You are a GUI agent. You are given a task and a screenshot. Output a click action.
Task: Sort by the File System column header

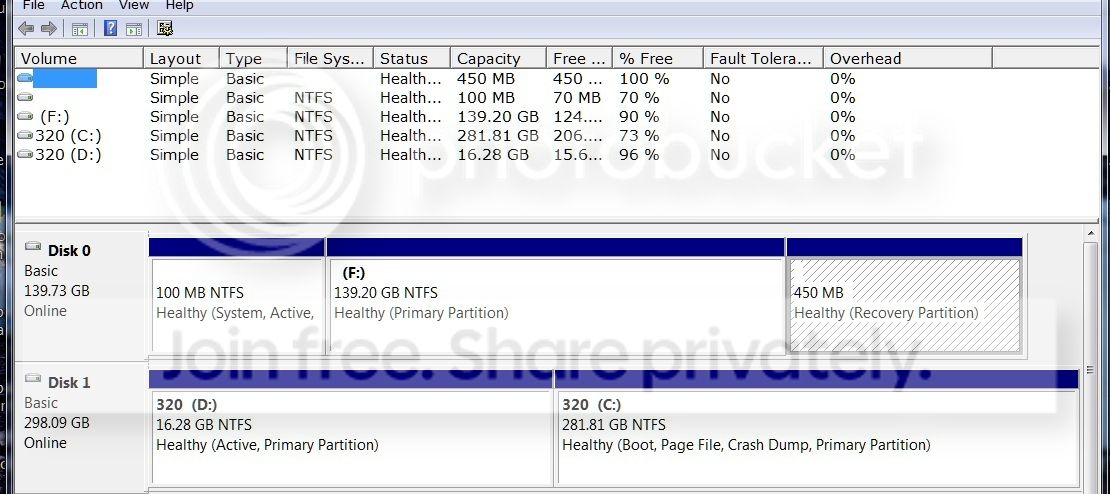tap(331, 59)
